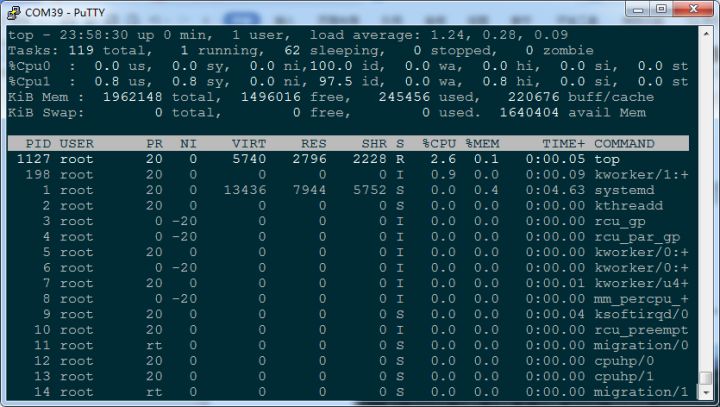
Task: Click the 97.5 id value on Cpu1
Action: coord(336,82)
